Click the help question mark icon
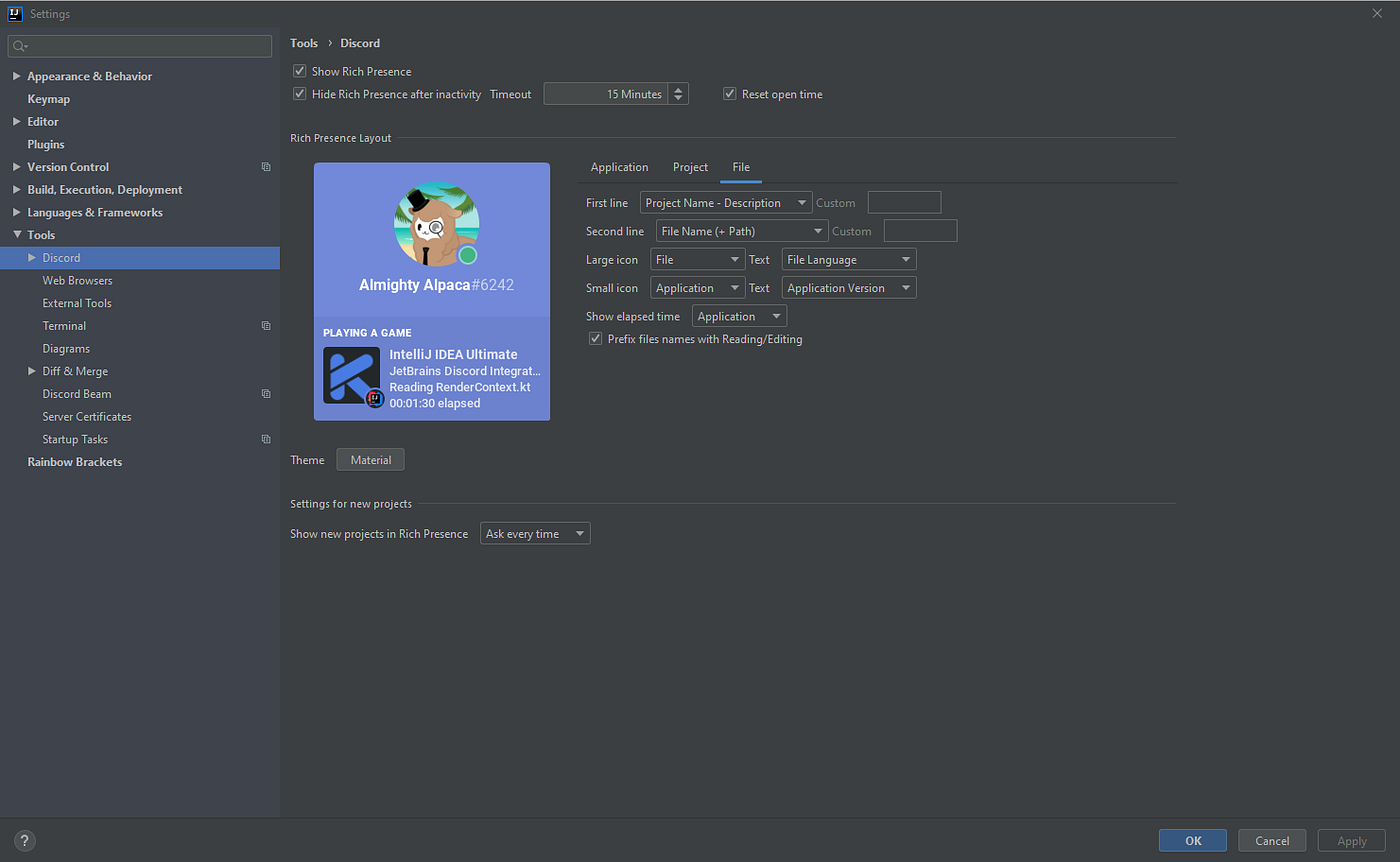Image resolution: width=1400 pixels, height=862 pixels. click(26, 840)
